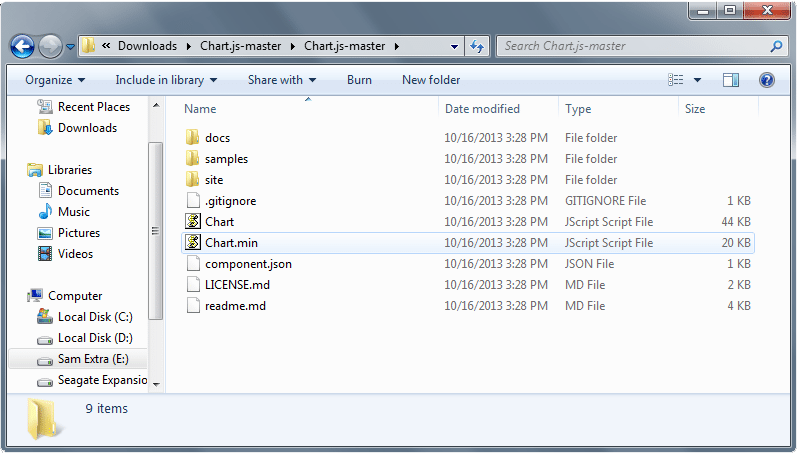Select the Chart JScript file icon
The image size is (800, 454).
point(193,221)
